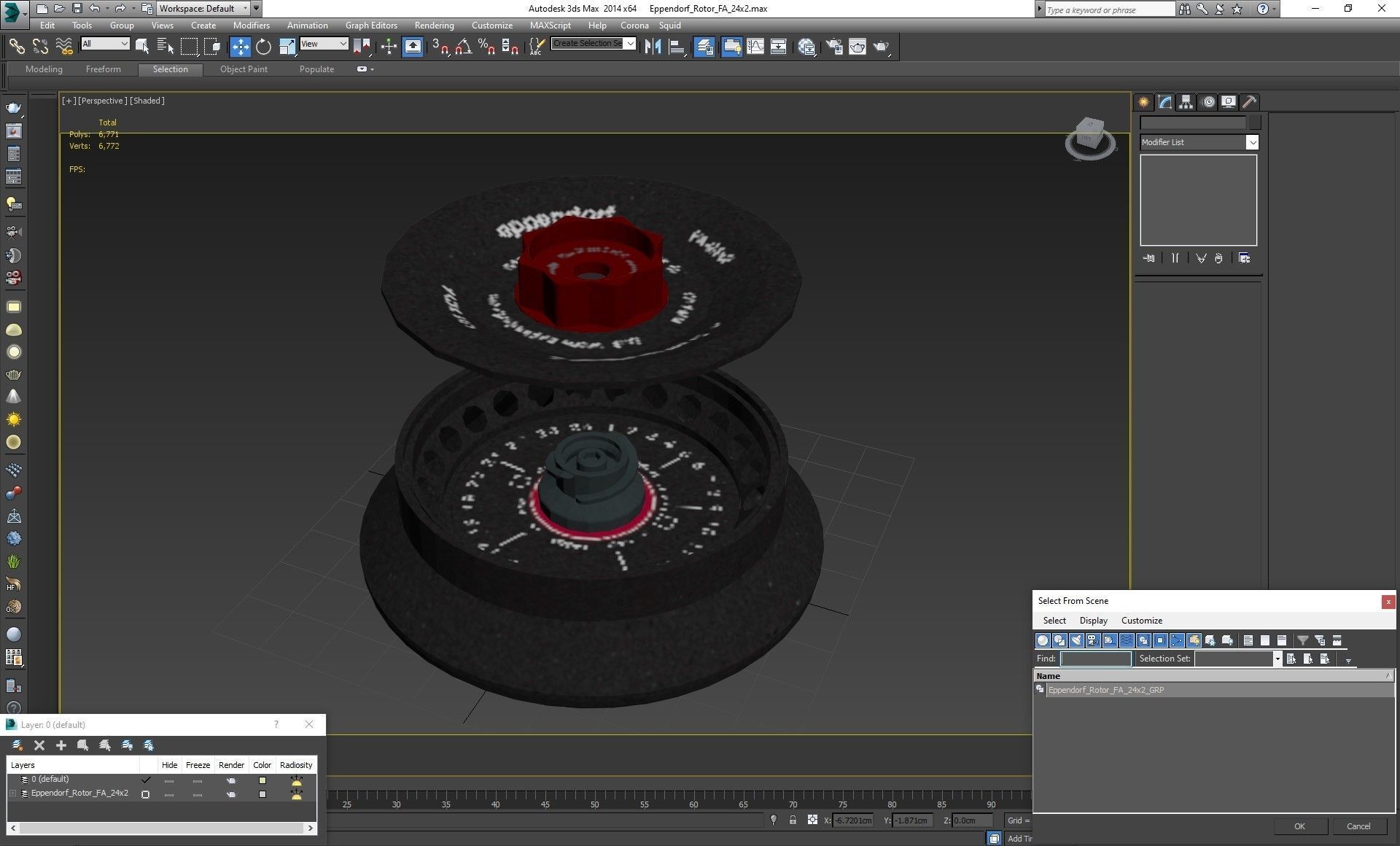Viewport: 1400px width, 846px height.
Task: Click the 0 (default) layer color swatch
Action: [x=262, y=780]
